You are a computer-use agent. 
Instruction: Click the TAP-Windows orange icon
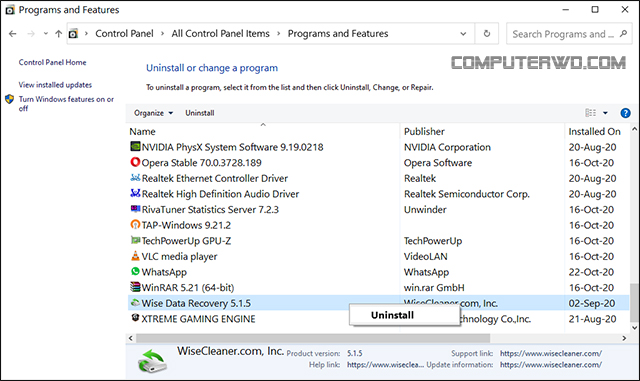tap(135, 225)
